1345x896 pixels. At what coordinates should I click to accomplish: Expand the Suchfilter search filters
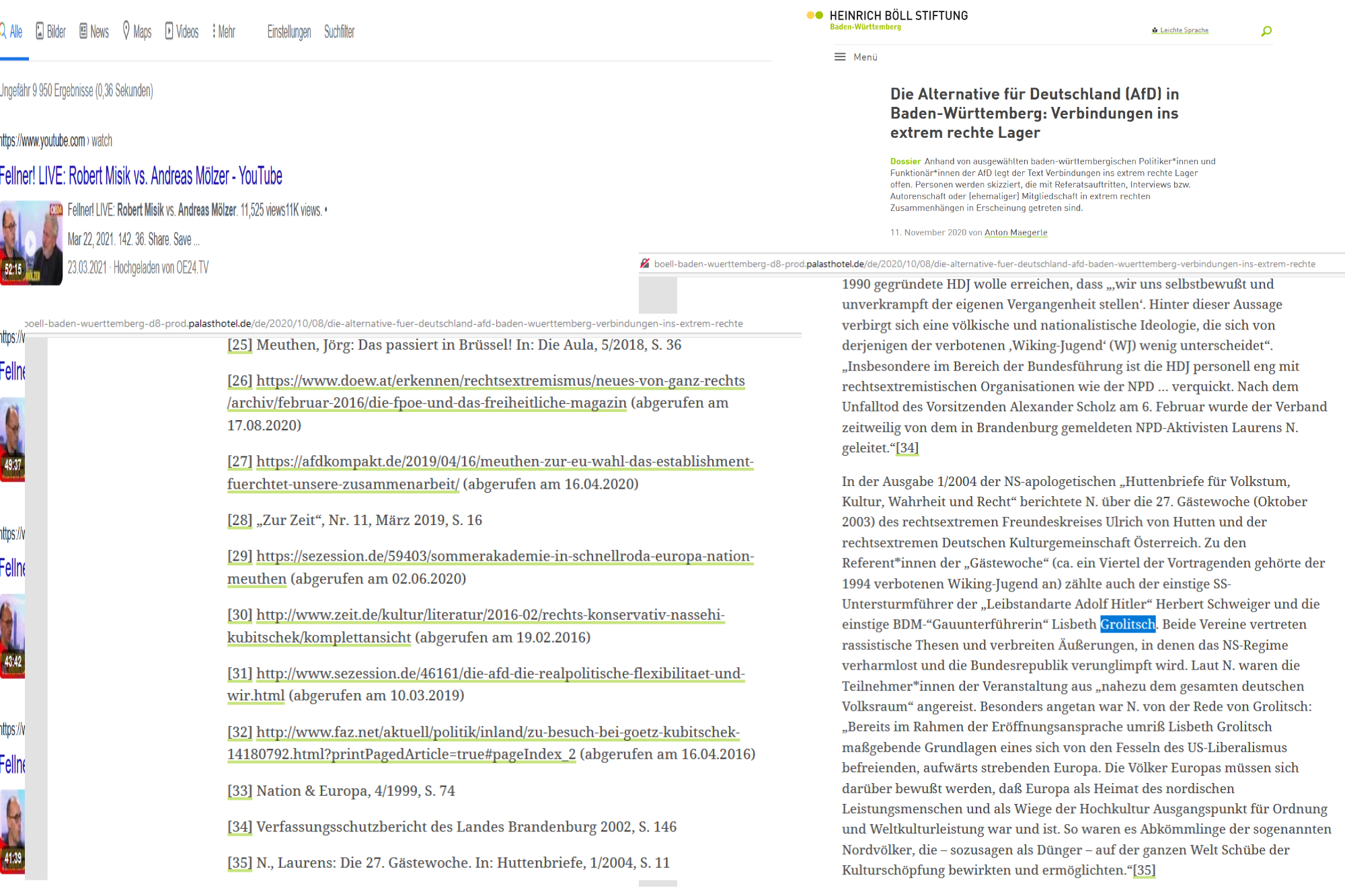pyautogui.click(x=339, y=32)
